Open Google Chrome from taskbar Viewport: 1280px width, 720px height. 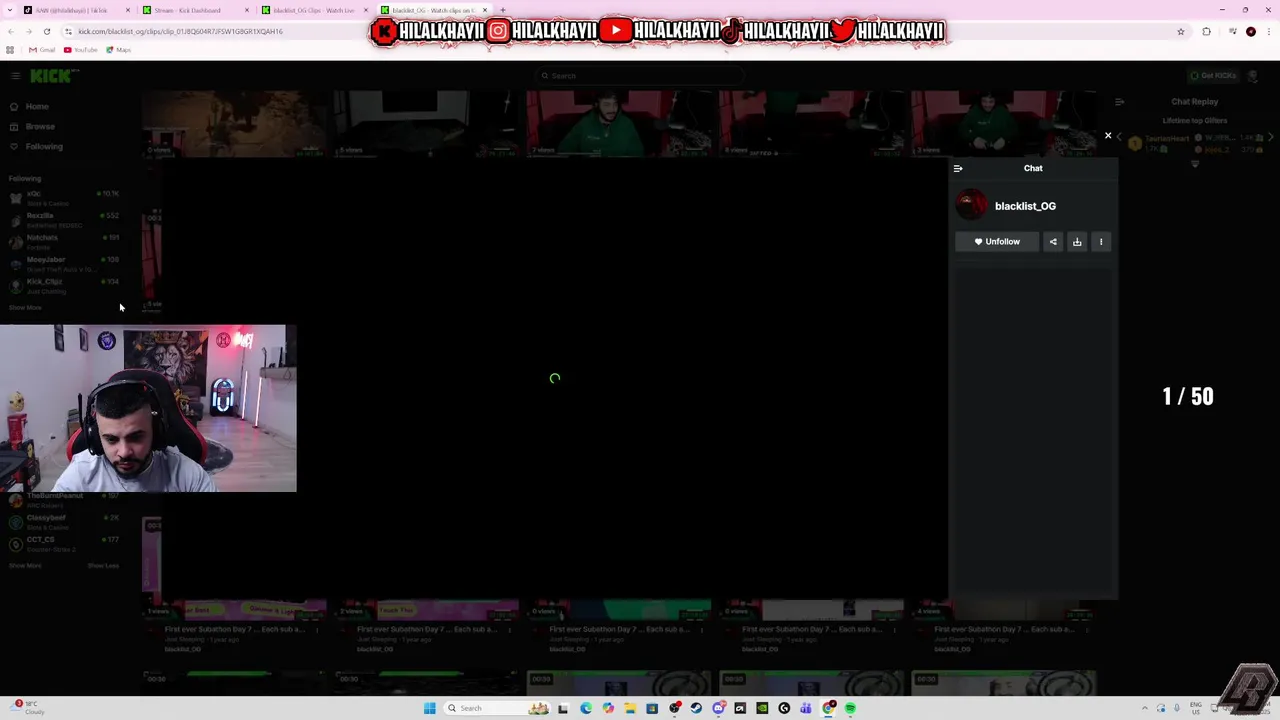[x=828, y=708]
